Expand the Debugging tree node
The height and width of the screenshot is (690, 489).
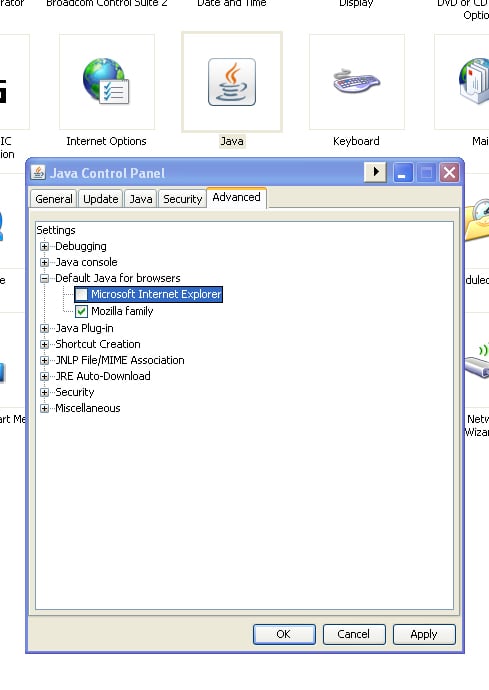44,246
